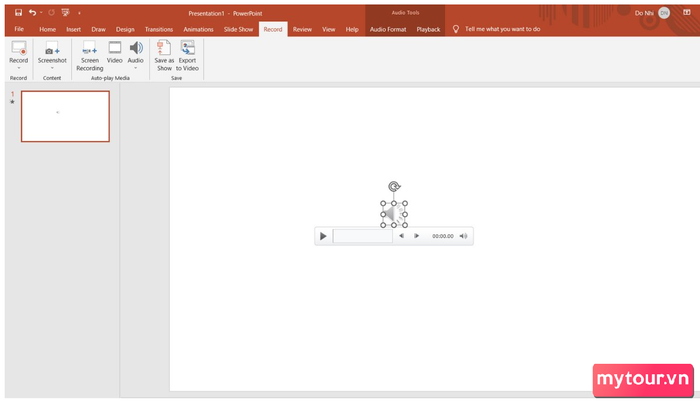Click the Tell me what you want to do box
The width and height of the screenshot is (700, 405).
(x=502, y=29)
